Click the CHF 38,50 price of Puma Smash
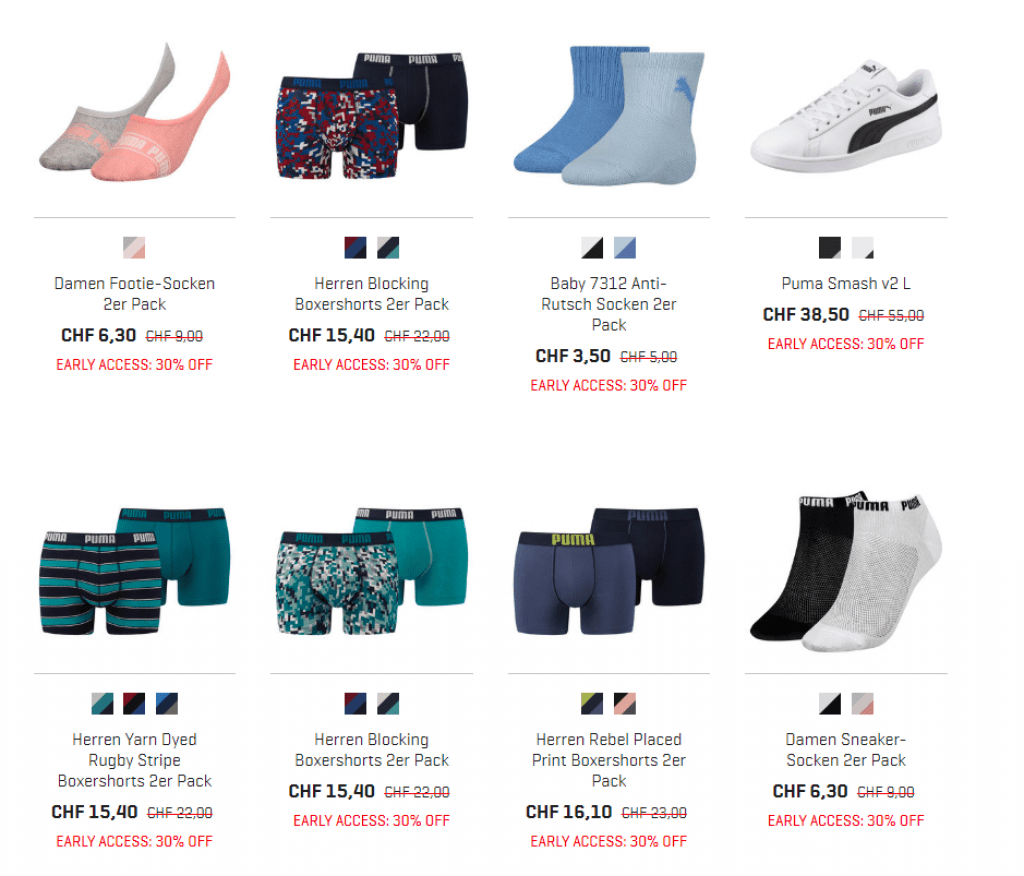1024x876 pixels. [805, 315]
